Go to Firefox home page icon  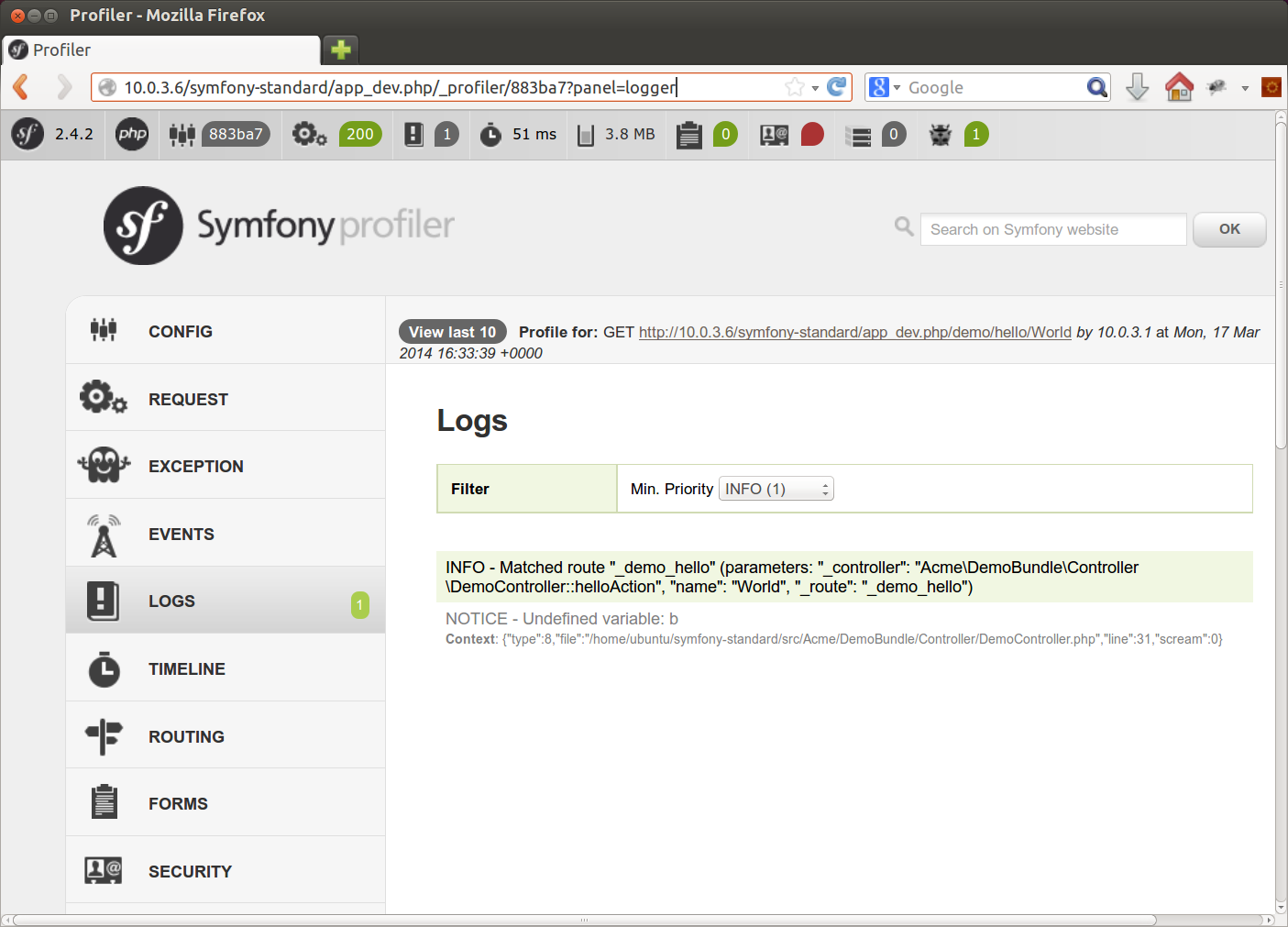1179,87
